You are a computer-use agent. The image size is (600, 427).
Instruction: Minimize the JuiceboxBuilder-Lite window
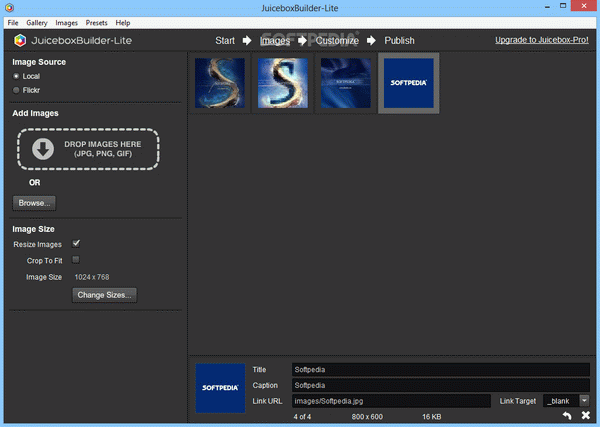[x=548, y=7]
